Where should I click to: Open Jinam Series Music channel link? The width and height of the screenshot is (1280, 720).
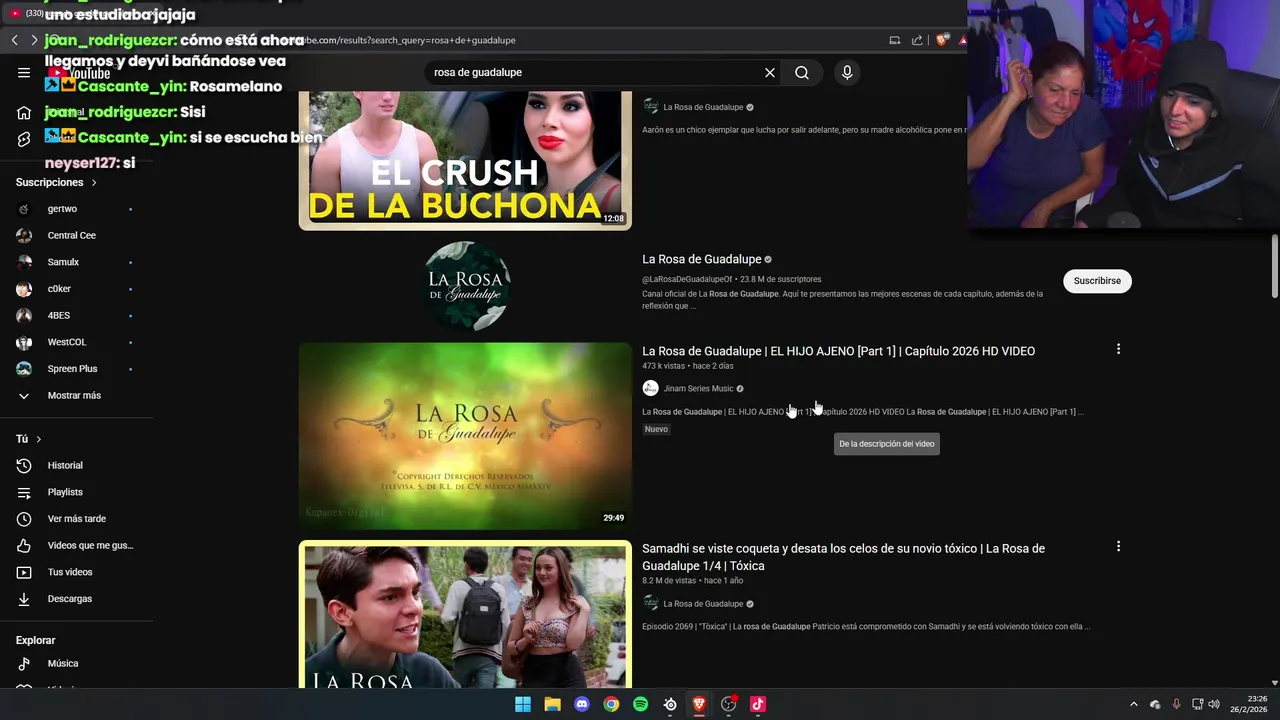click(x=698, y=388)
